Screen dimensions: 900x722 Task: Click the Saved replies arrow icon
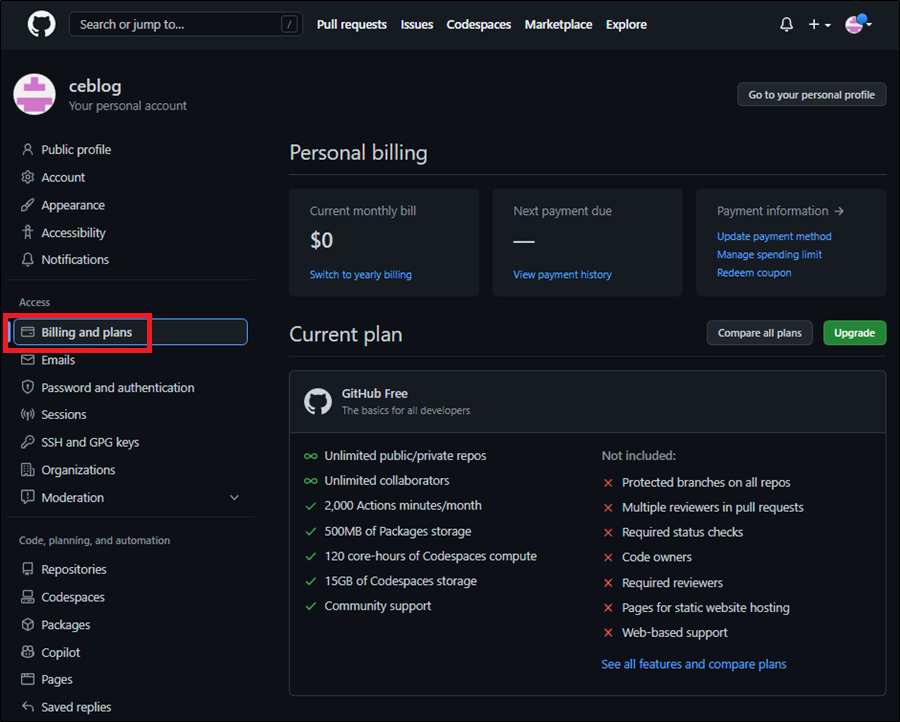pyautogui.click(x=28, y=707)
